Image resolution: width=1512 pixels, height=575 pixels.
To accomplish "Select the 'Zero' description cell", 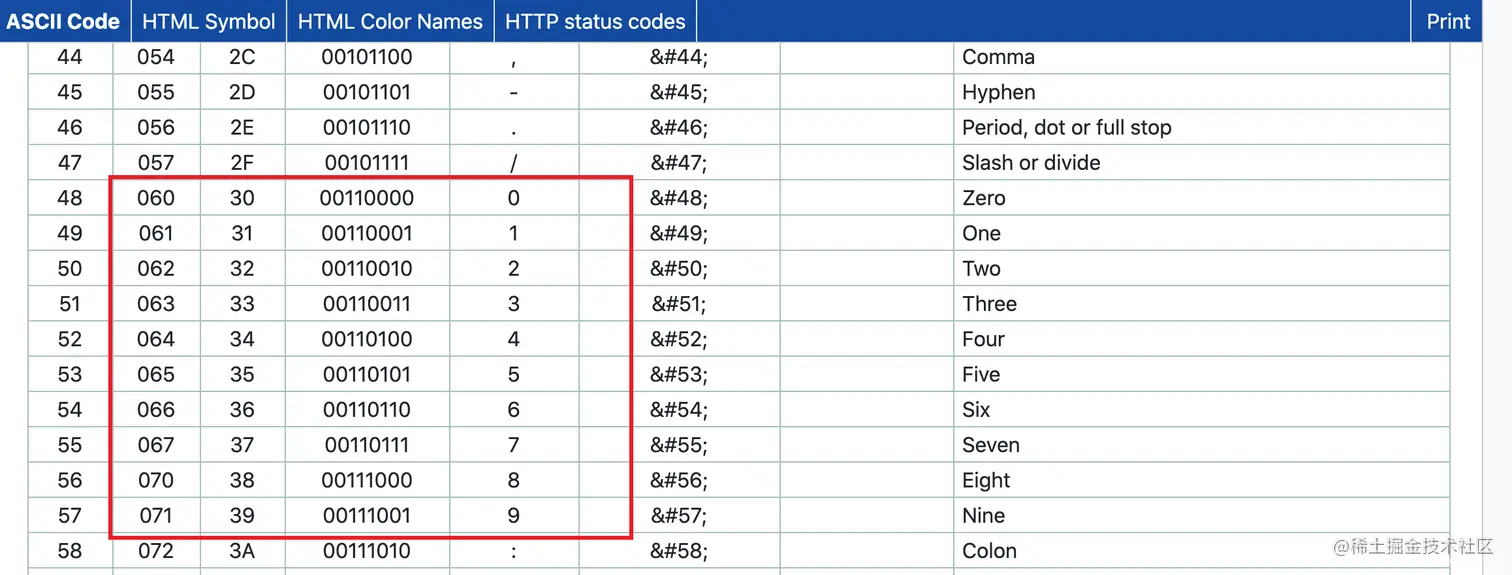I will tap(1202, 198).
